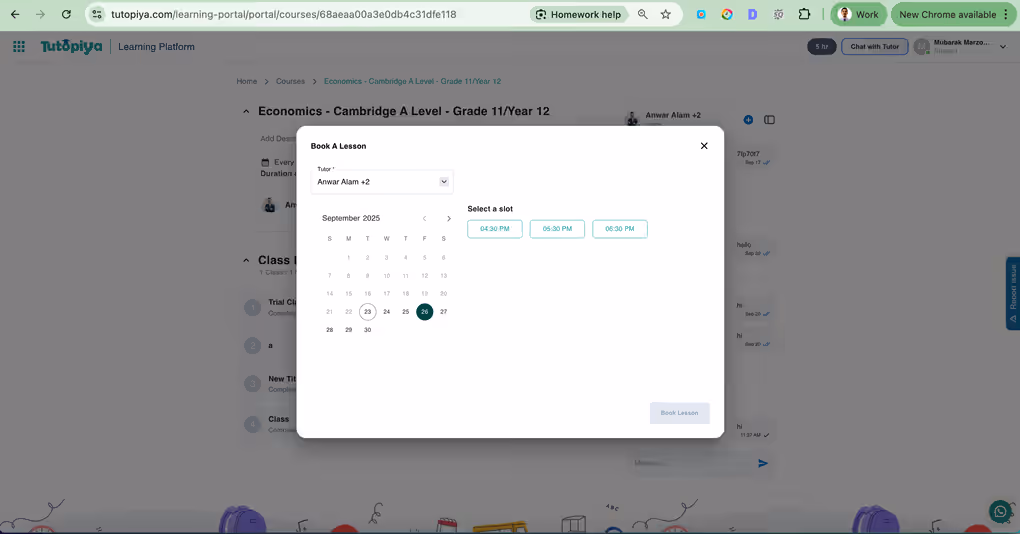Pick September 24 on the calendar
Viewport: 1020px width, 534px height.
point(386,312)
